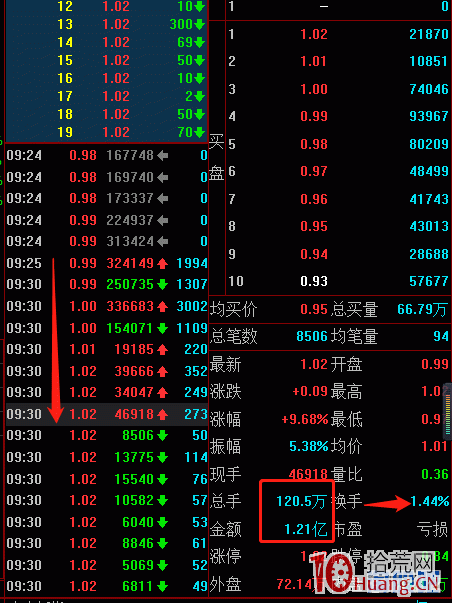Click bid level 3 volume 74046
This screenshot has width=452, height=603.
[x=429, y=90]
